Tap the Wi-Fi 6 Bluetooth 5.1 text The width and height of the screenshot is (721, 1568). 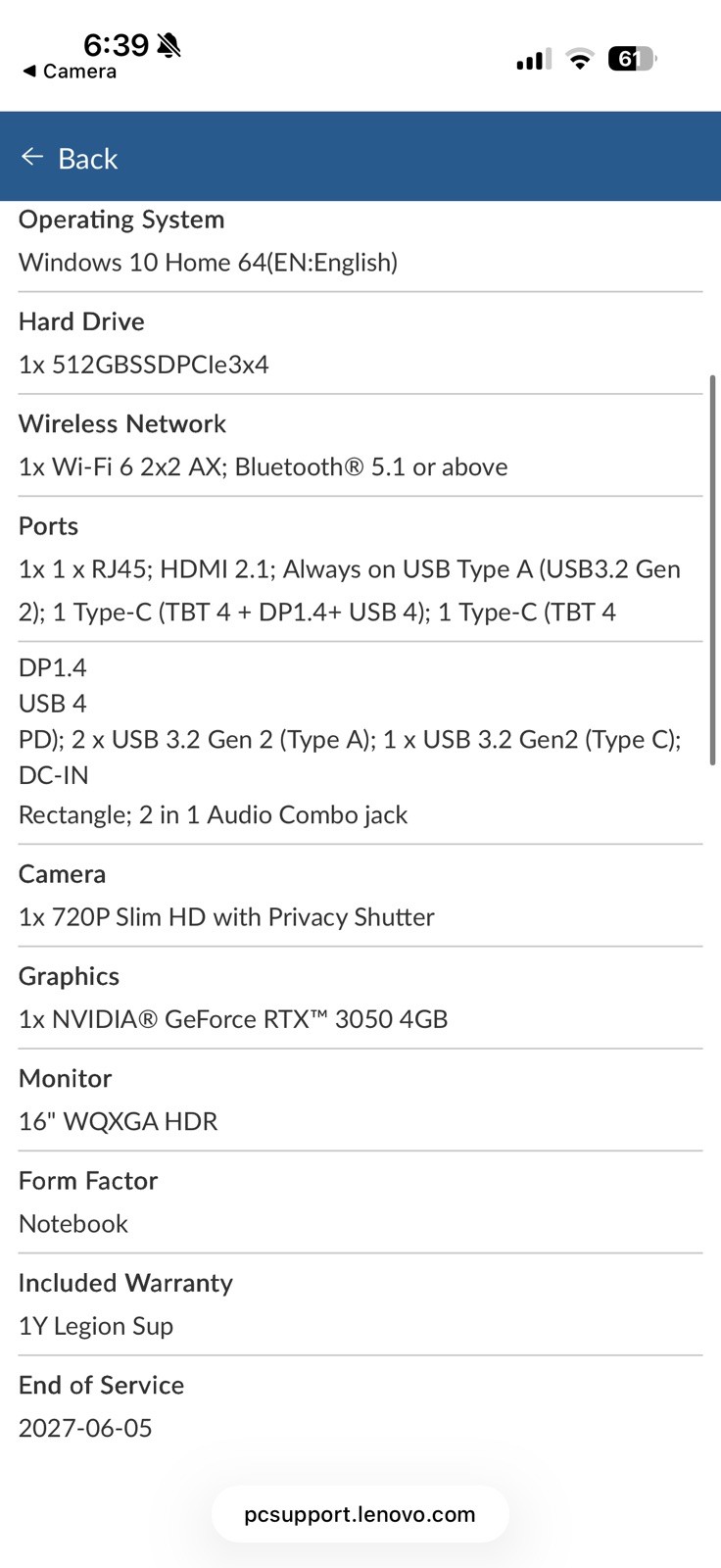click(x=263, y=466)
